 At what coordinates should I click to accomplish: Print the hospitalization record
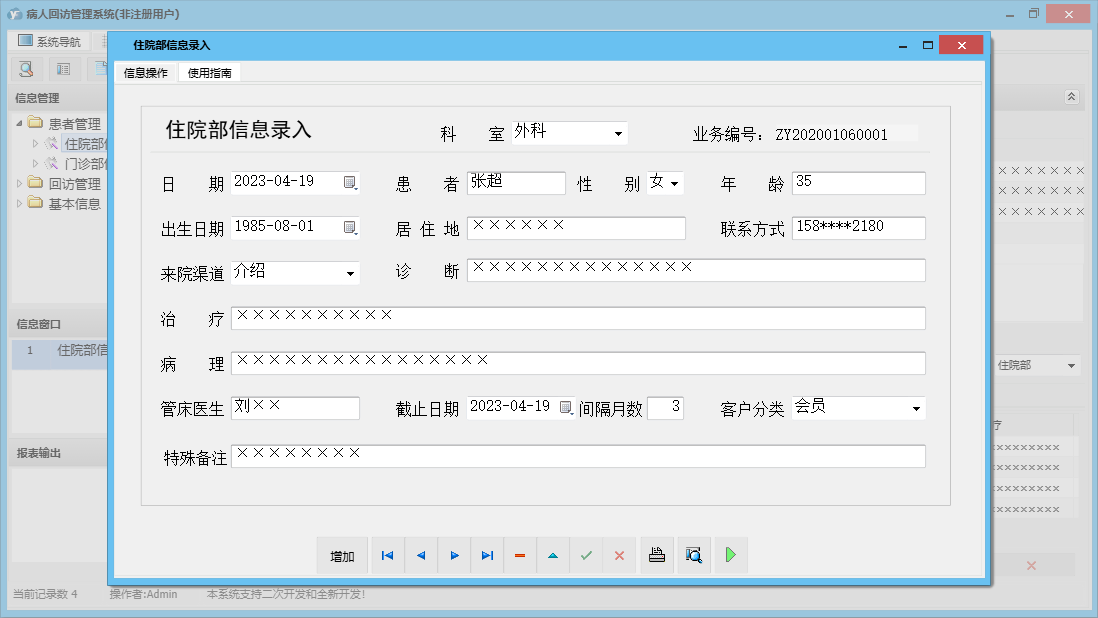657,555
